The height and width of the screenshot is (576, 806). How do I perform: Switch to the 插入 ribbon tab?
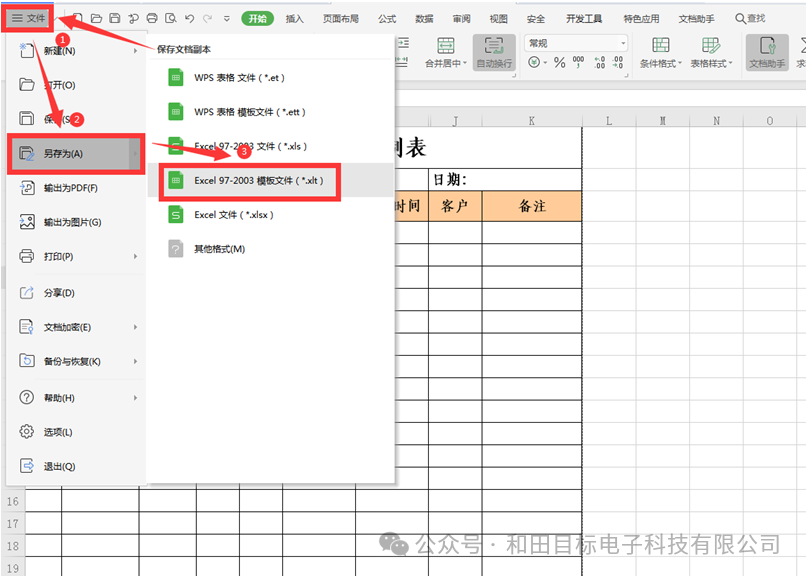[295, 19]
